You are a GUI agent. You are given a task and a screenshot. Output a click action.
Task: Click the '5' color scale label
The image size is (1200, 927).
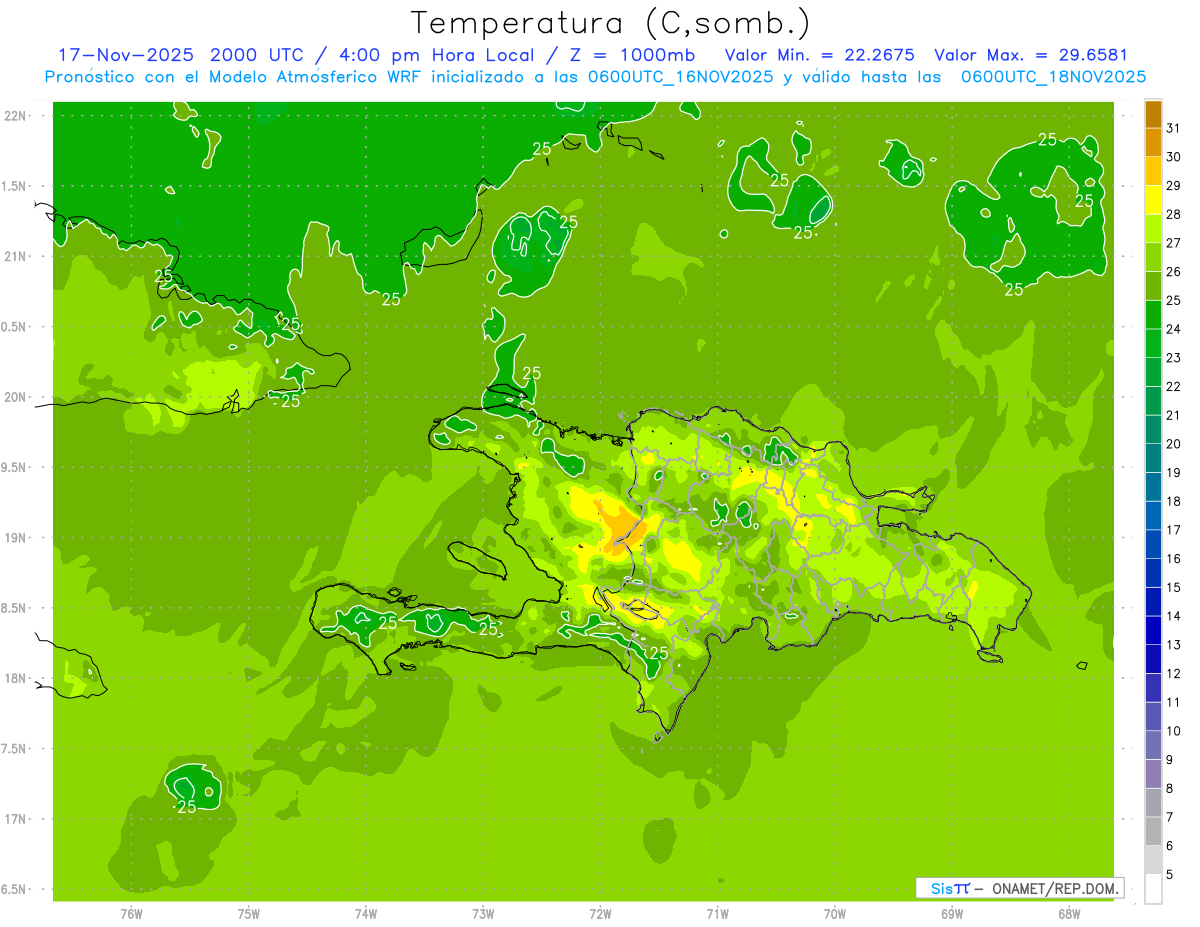click(1170, 875)
